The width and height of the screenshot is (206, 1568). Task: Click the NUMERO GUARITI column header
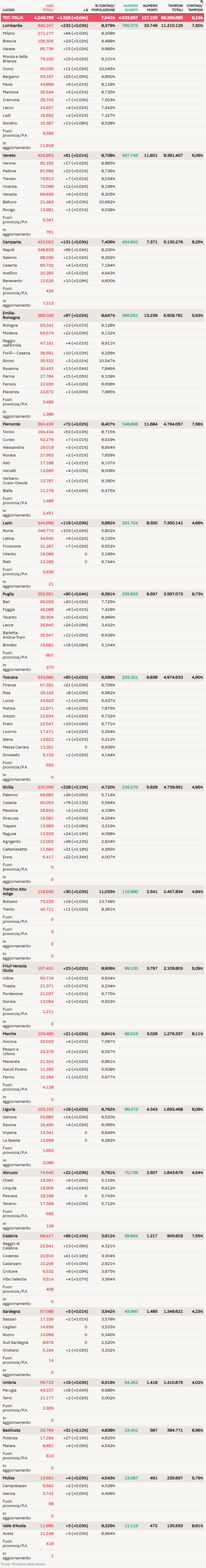tap(131, 8)
